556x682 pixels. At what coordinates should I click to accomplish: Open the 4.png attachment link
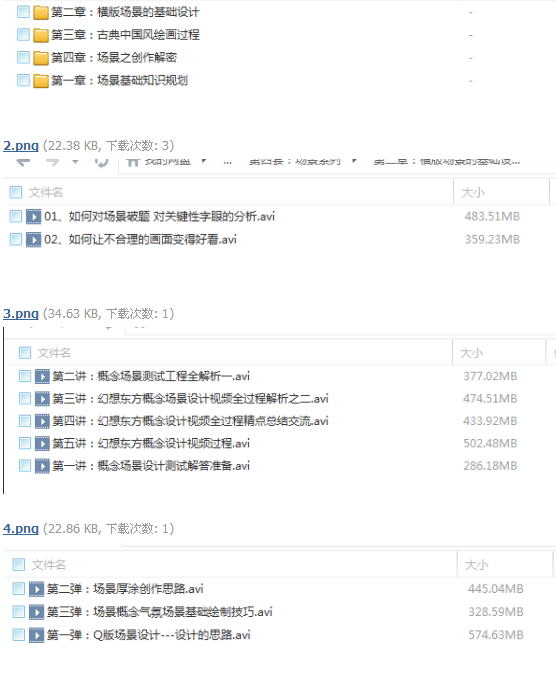[21, 528]
